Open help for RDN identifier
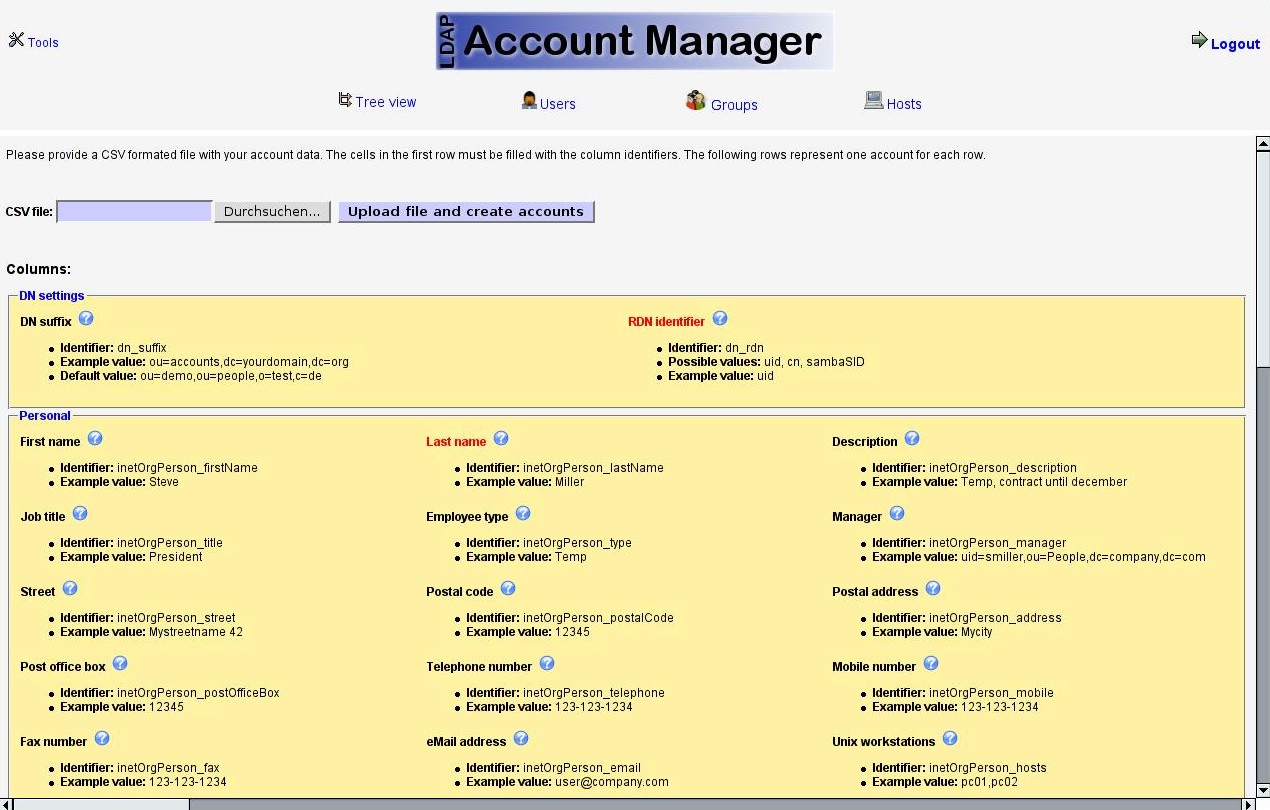The width and height of the screenshot is (1270, 810). click(x=720, y=319)
